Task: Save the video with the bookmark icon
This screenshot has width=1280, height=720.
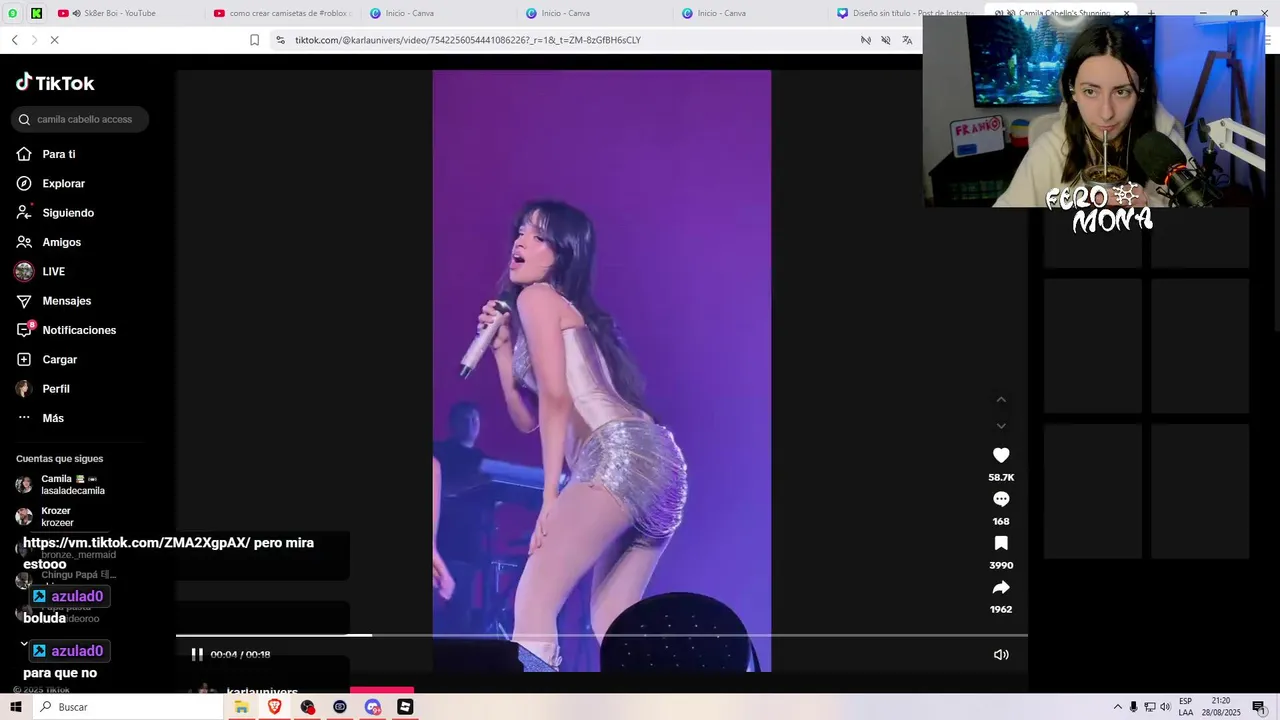Action: pyautogui.click(x=1001, y=543)
